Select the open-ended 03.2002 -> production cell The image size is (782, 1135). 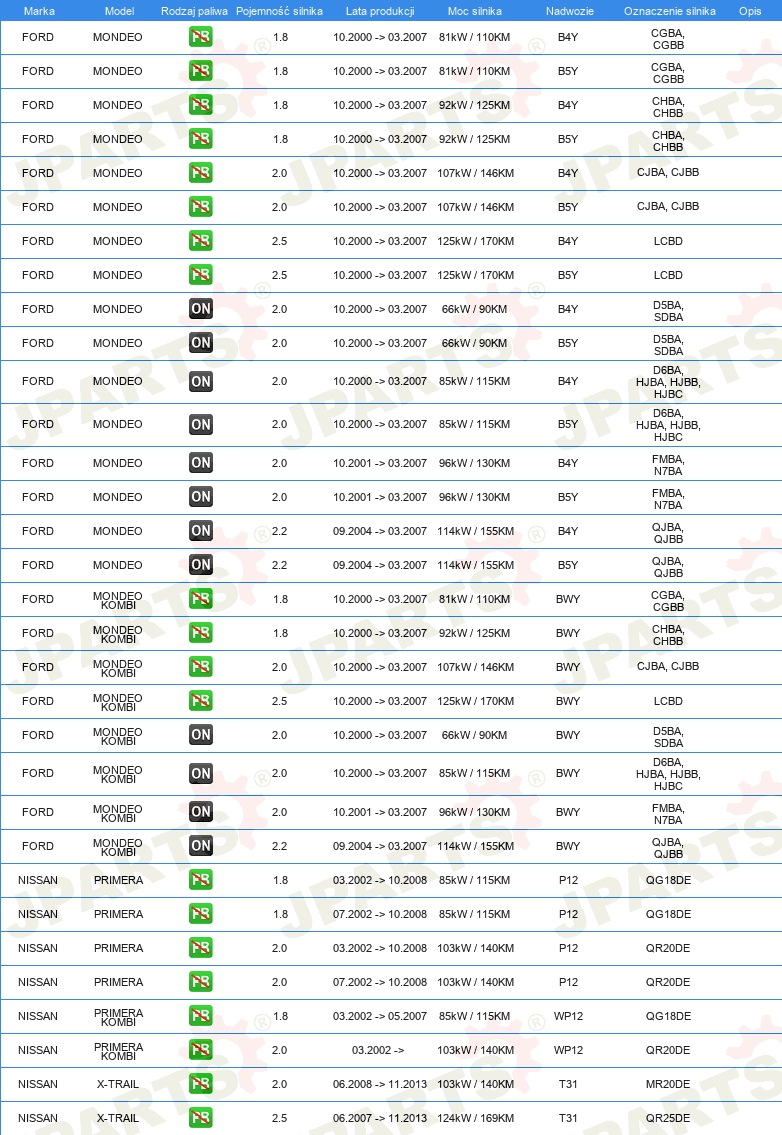click(x=379, y=1050)
